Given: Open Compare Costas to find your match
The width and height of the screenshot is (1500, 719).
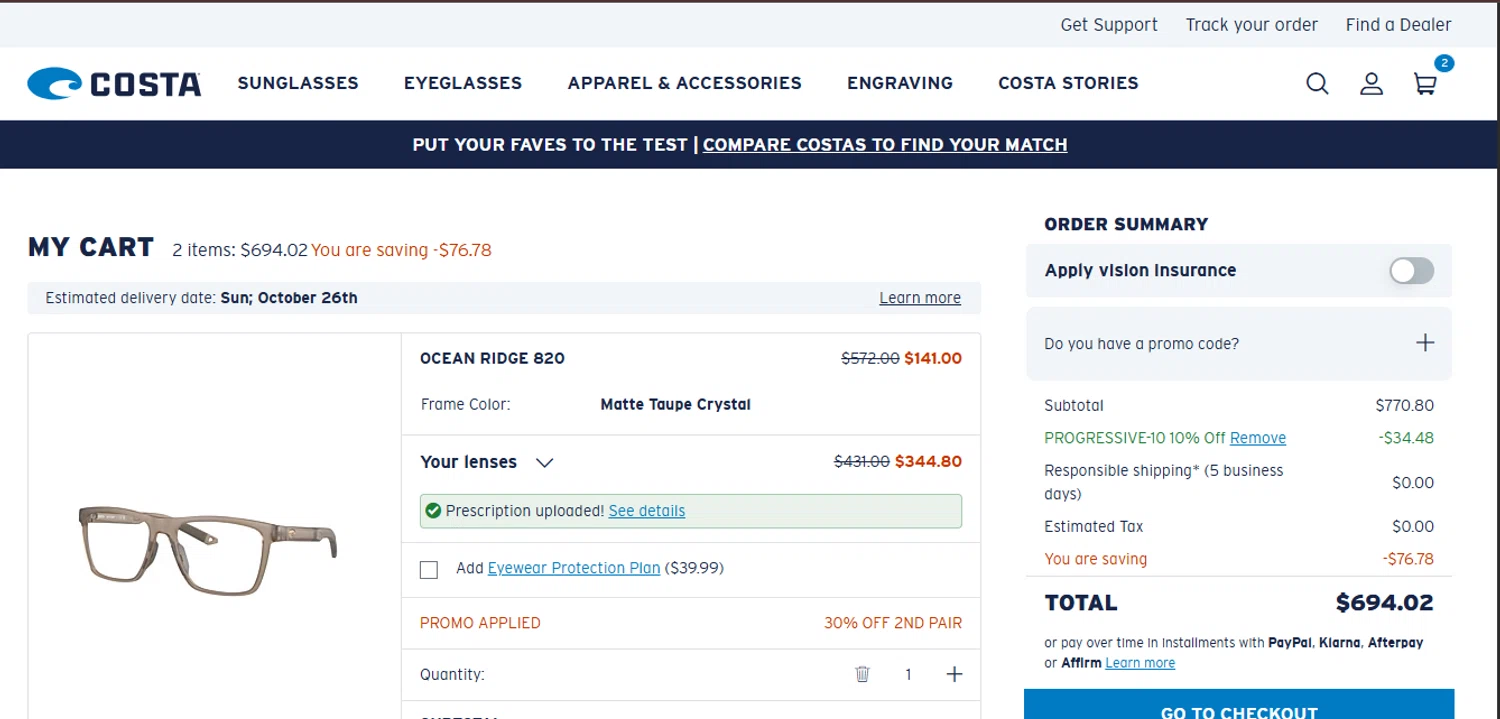Looking at the screenshot, I should (885, 145).
